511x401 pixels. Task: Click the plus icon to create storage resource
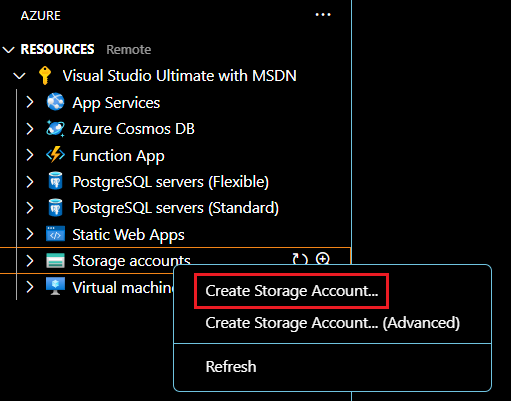click(x=323, y=259)
